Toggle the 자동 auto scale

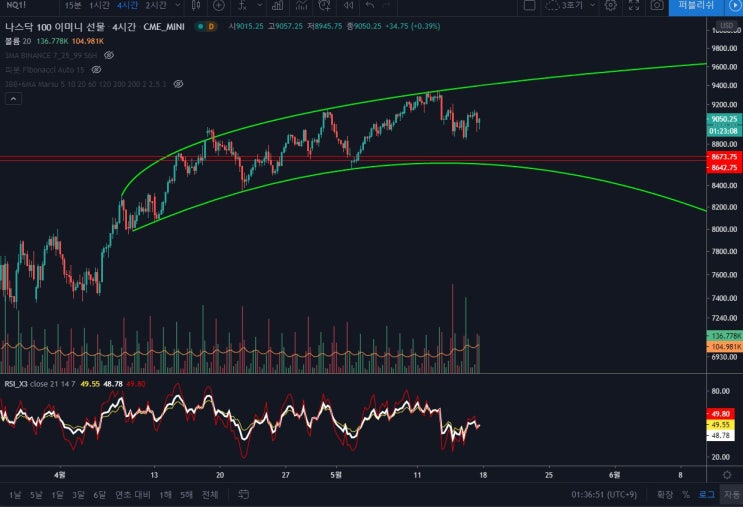click(x=732, y=495)
